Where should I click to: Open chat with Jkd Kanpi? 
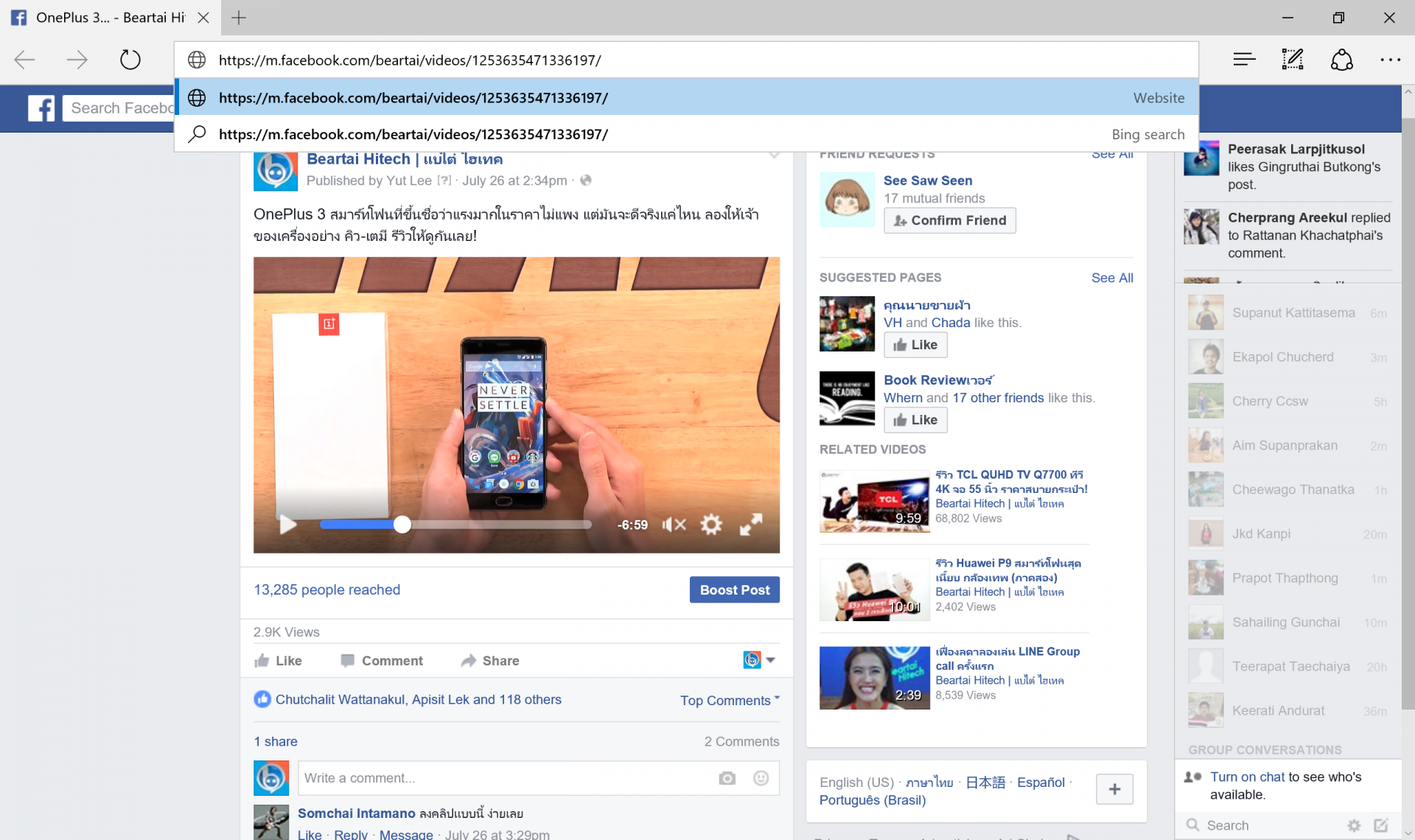click(1288, 533)
